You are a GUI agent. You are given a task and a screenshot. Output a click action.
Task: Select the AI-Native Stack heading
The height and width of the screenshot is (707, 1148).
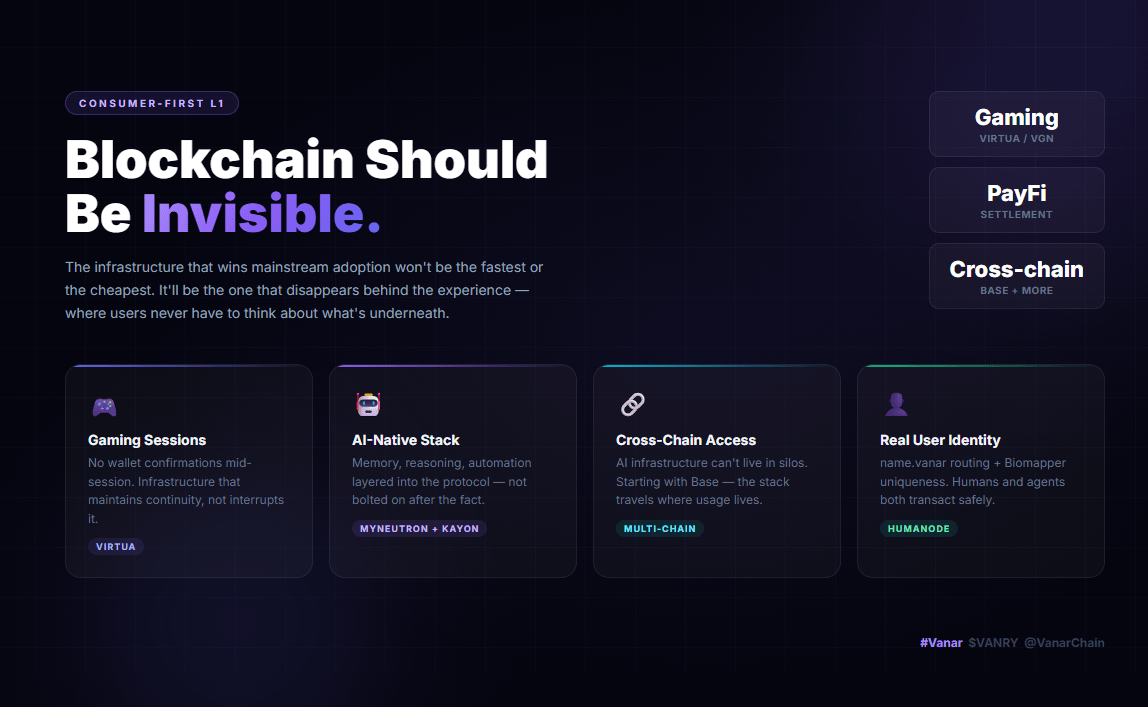[406, 440]
